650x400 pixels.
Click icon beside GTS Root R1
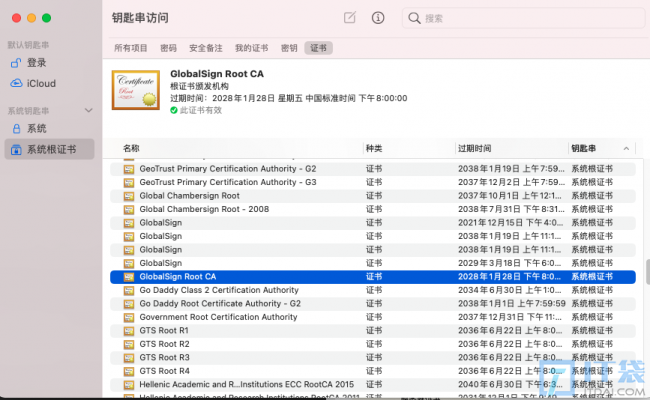pyautogui.click(x=129, y=331)
